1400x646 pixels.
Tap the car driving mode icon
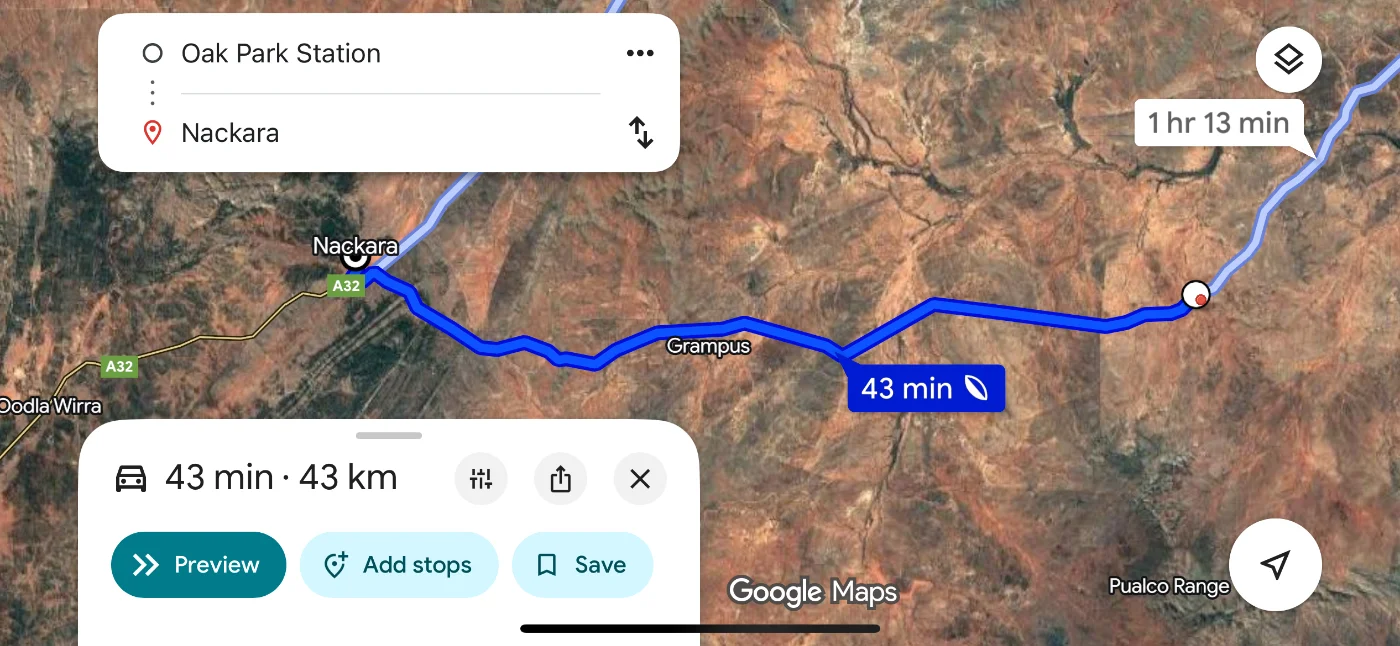pyautogui.click(x=131, y=478)
